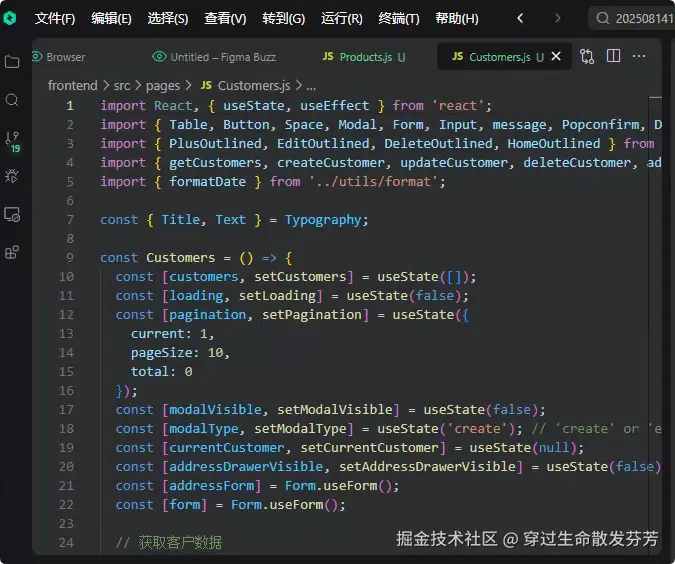675x564 pixels.
Task: Open the Search icon in activity bar
Action: (x=12, y=100)
